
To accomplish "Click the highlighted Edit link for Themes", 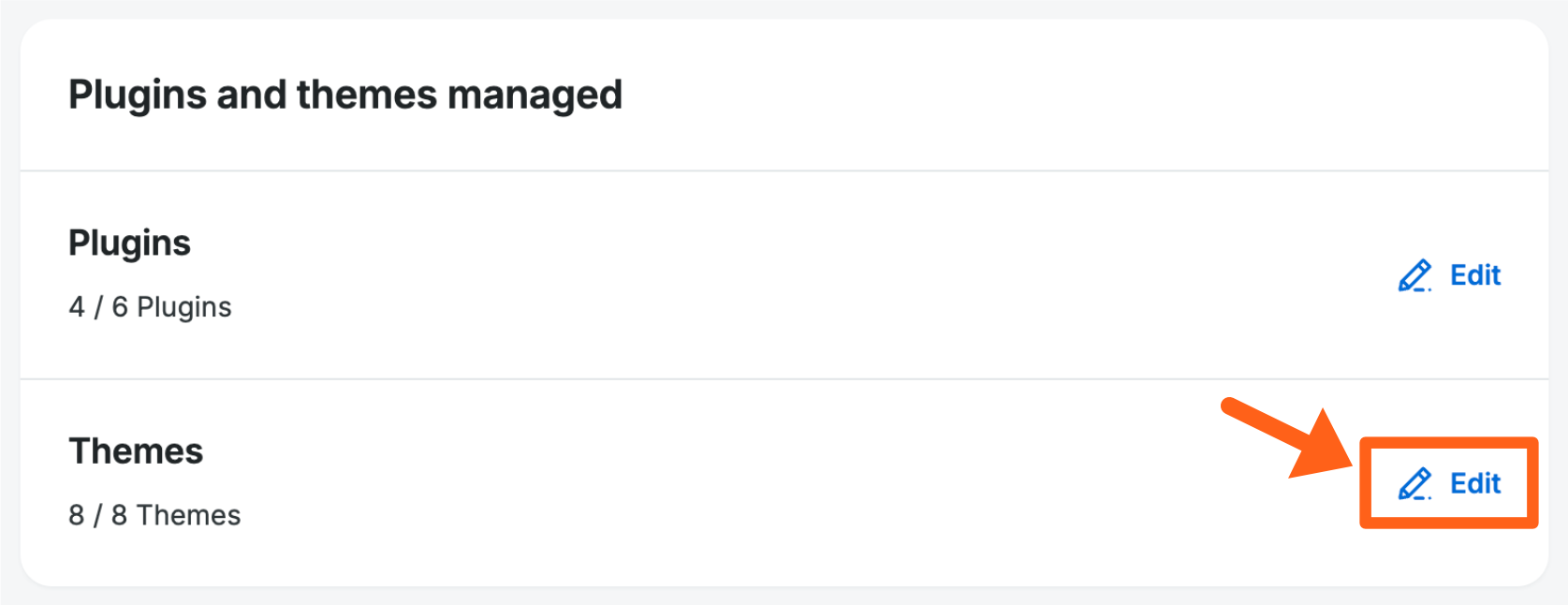I will pos(1474,483).
